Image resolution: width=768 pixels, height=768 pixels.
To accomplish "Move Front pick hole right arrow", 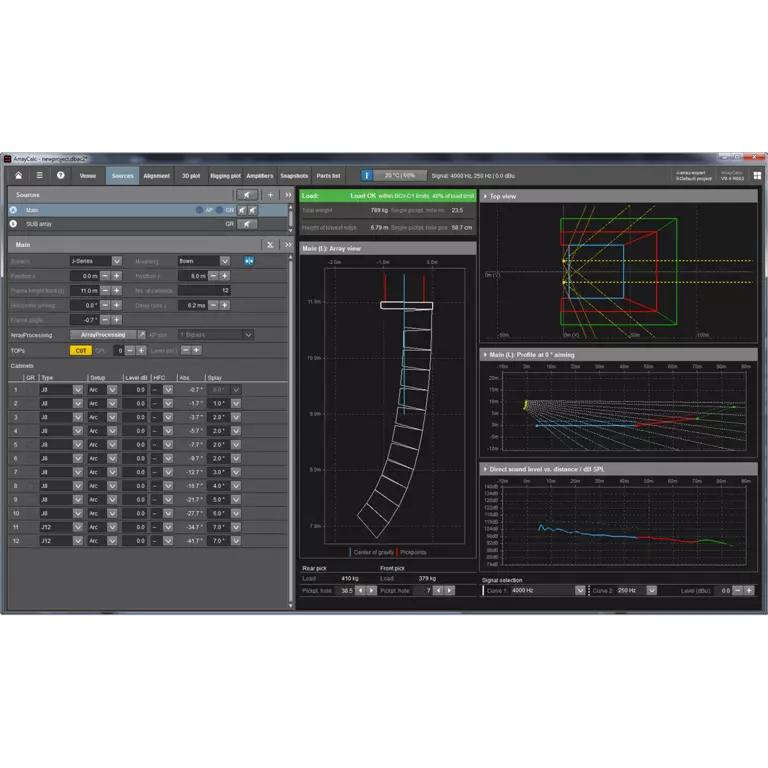I will click(x=450, y=591).
